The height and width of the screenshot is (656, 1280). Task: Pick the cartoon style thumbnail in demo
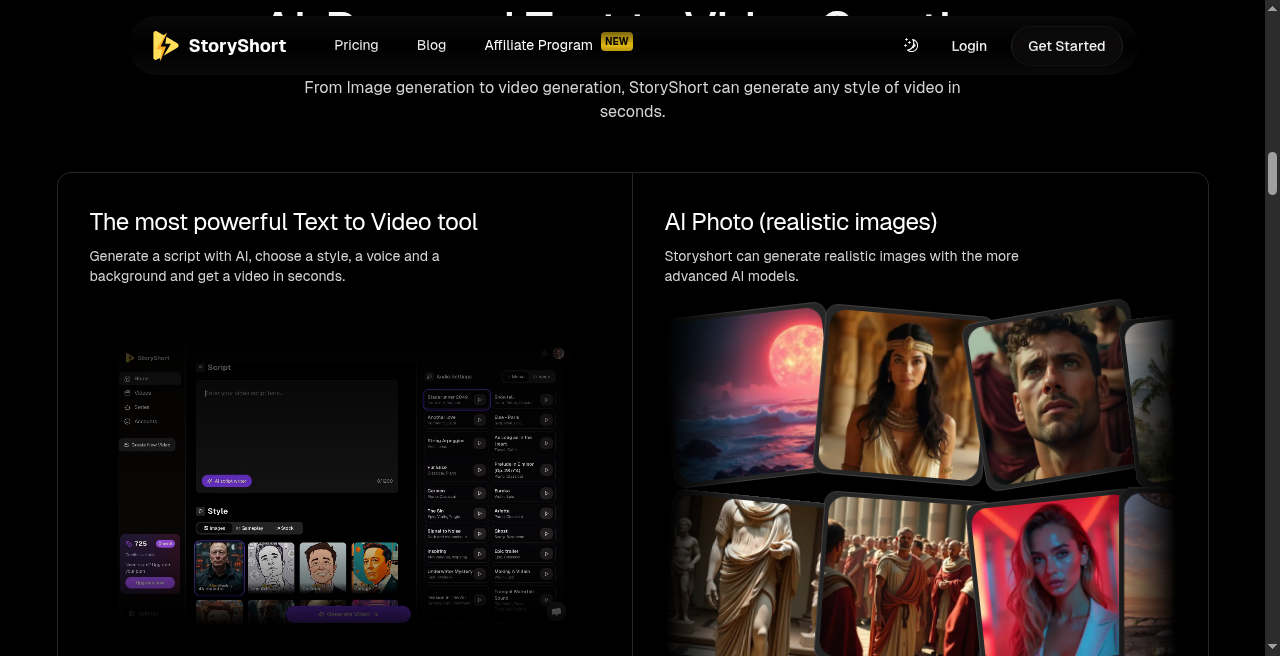[323, 567]
